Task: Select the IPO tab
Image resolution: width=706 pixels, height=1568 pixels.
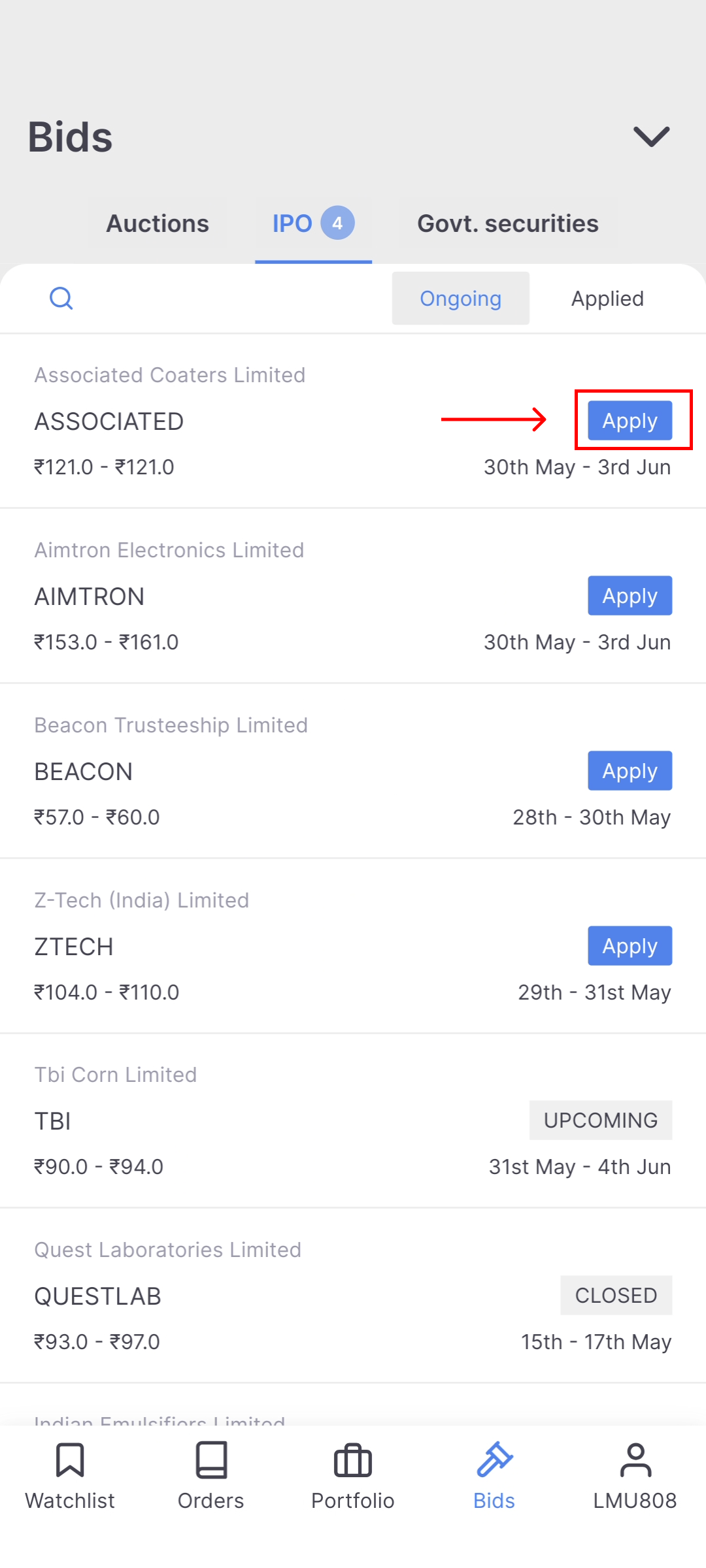Action: coord(292,223)
